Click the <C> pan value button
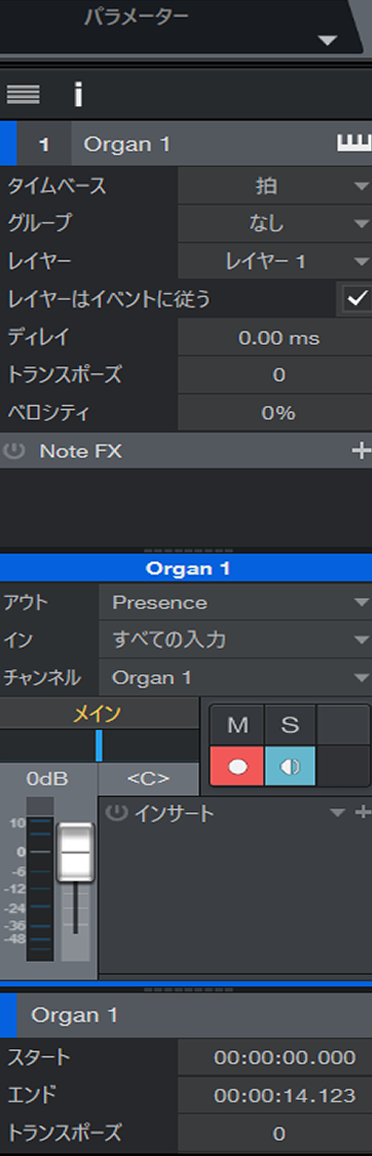The image size is (372, 1156). (148, 778)
